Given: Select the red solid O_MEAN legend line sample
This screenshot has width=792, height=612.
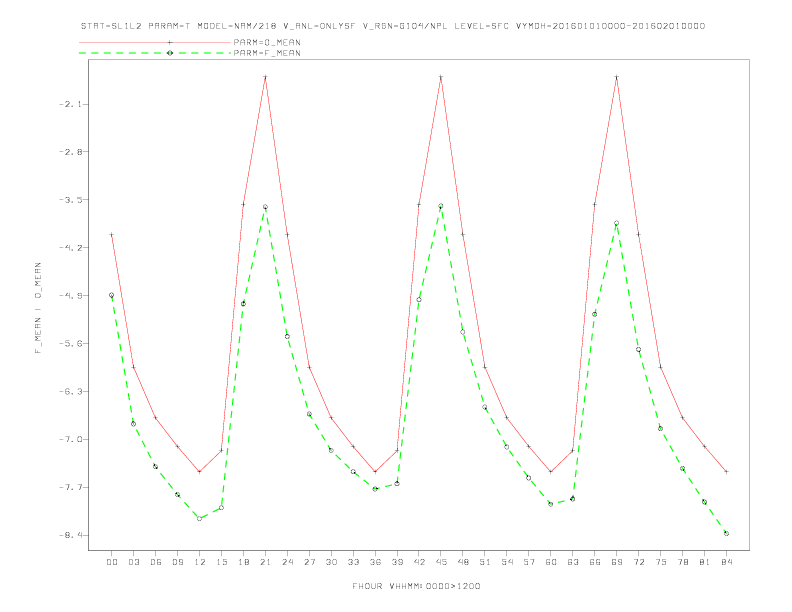Looking at the screenshot, I should (155, 42).
